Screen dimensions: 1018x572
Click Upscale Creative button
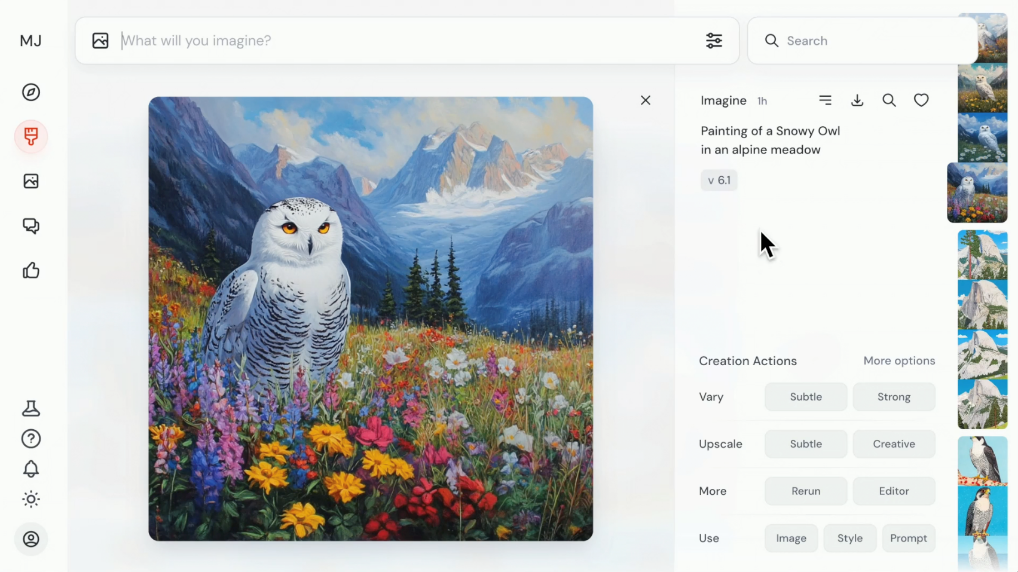(893, 444)
